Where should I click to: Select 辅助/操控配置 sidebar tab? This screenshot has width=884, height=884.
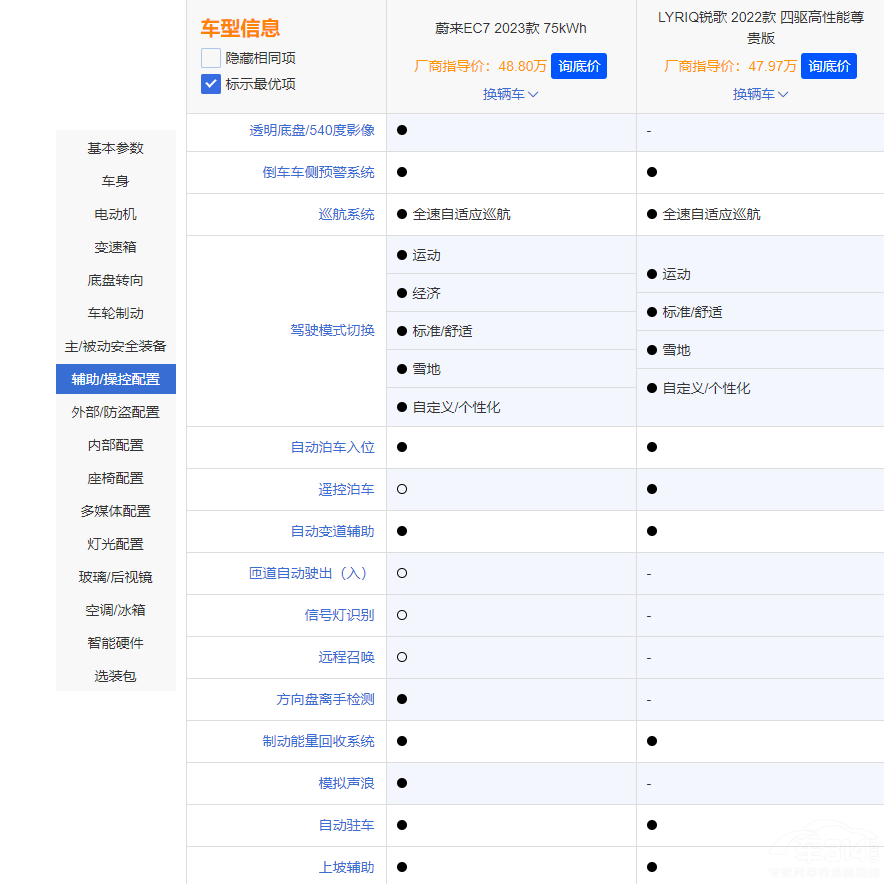(116, 379)
